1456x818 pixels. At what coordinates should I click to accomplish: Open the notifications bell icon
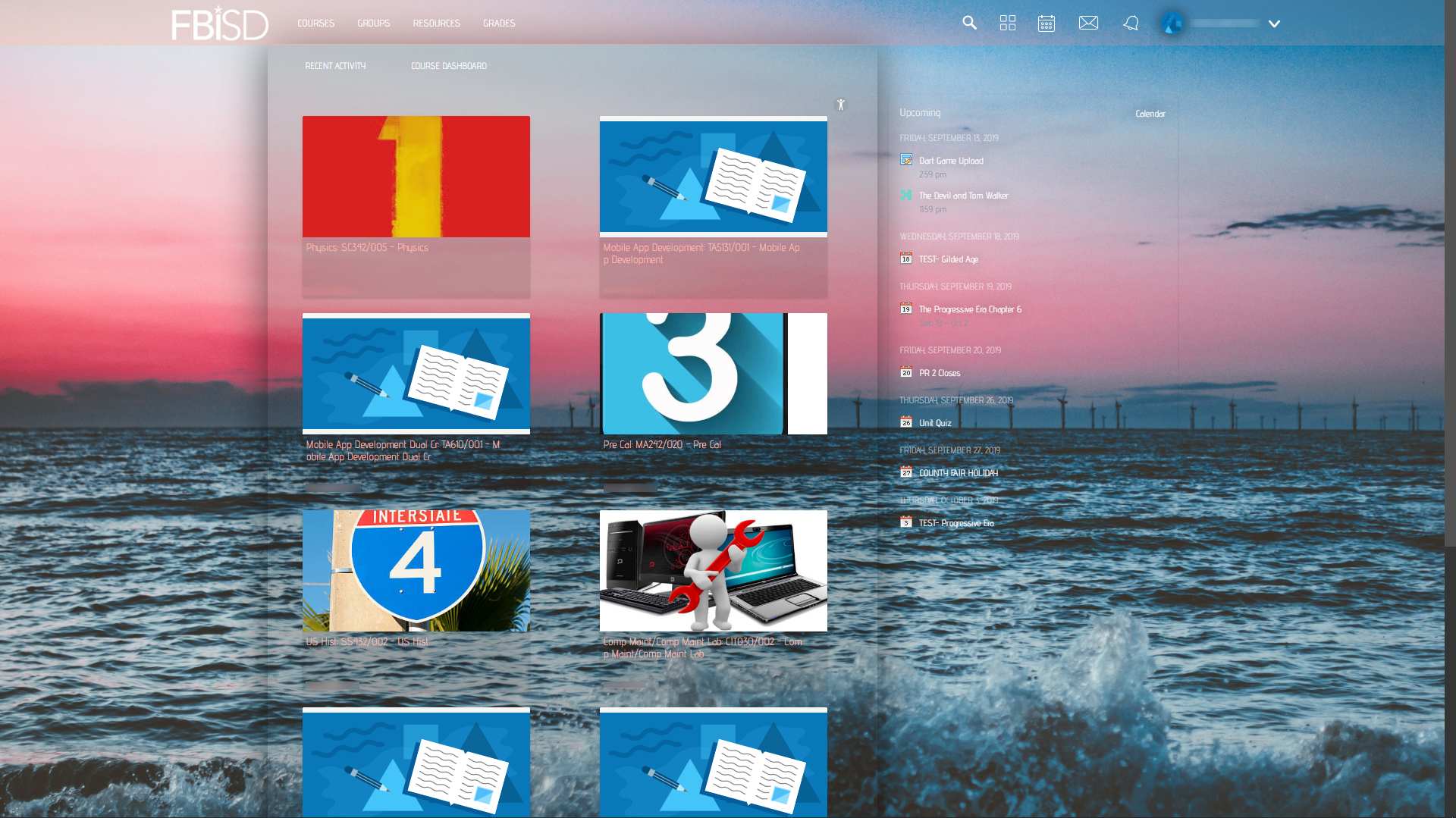click(1131, 23)
